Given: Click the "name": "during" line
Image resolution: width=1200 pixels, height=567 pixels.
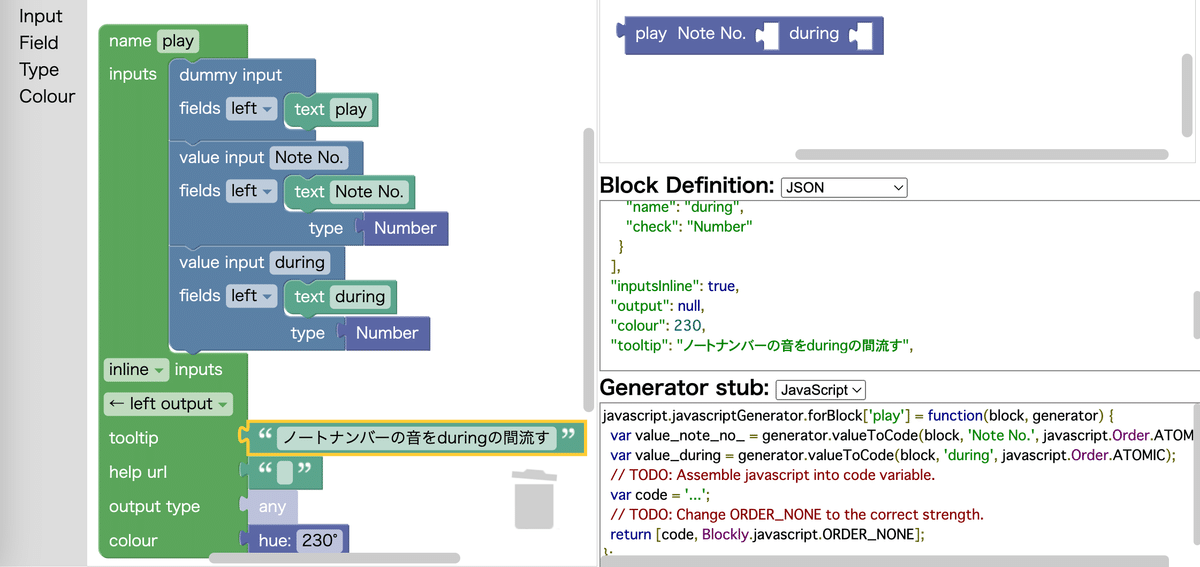Looking at the screenshot, I should [x=686, y=207].
